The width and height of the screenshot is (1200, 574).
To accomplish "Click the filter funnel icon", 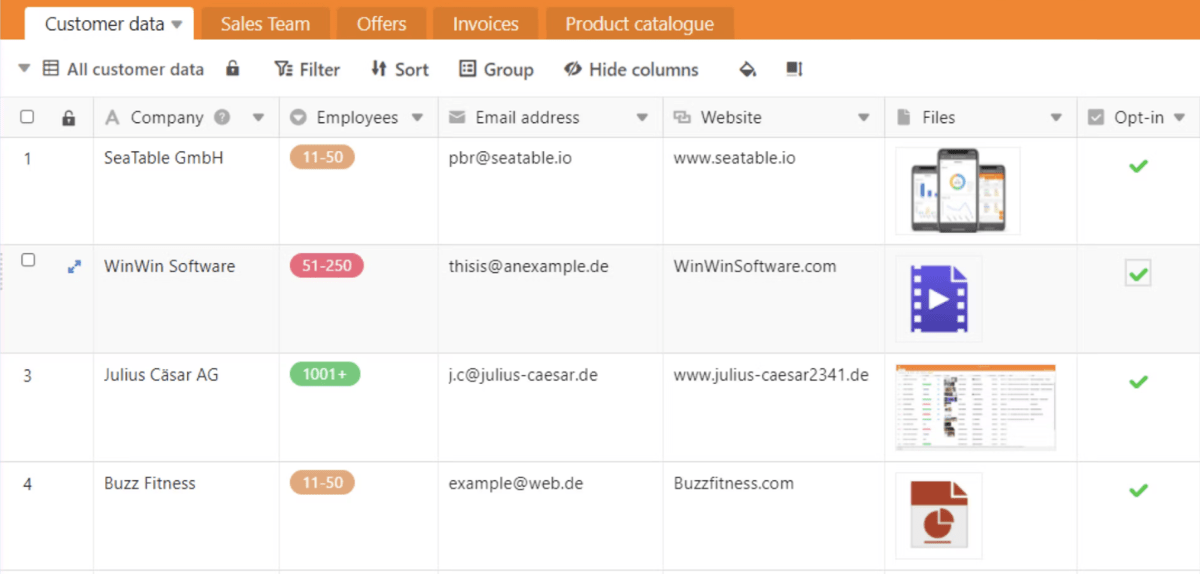I will pyautogui.click(x=283, y=69).
